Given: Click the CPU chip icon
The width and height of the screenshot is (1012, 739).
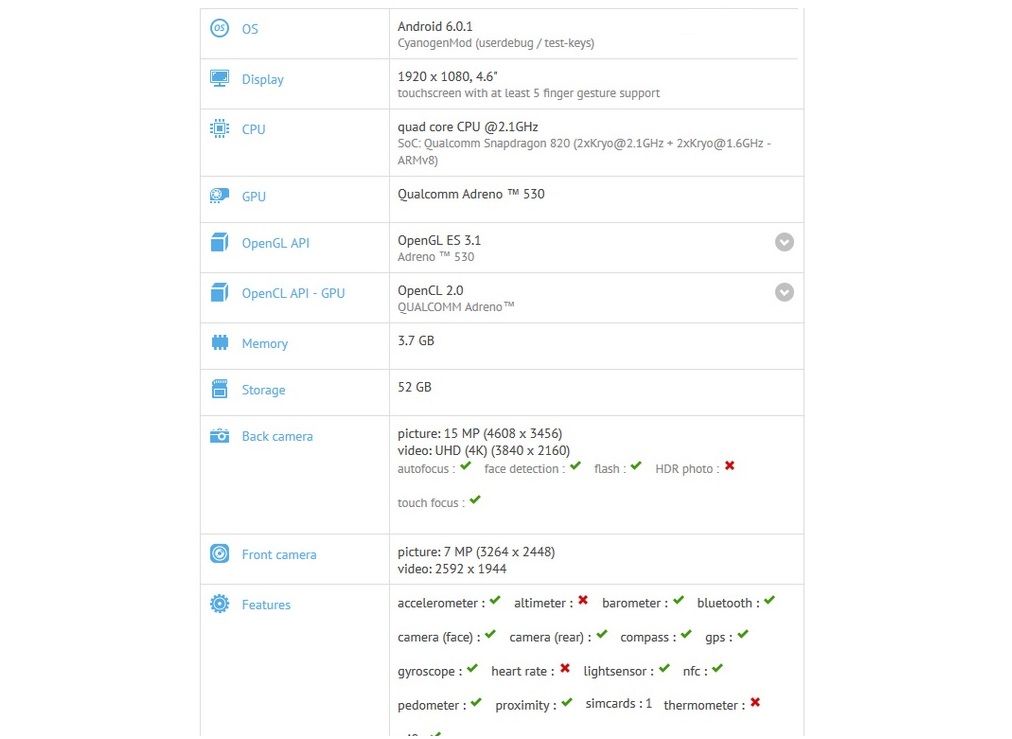Looking at the screenshot, I should point(219,128).
